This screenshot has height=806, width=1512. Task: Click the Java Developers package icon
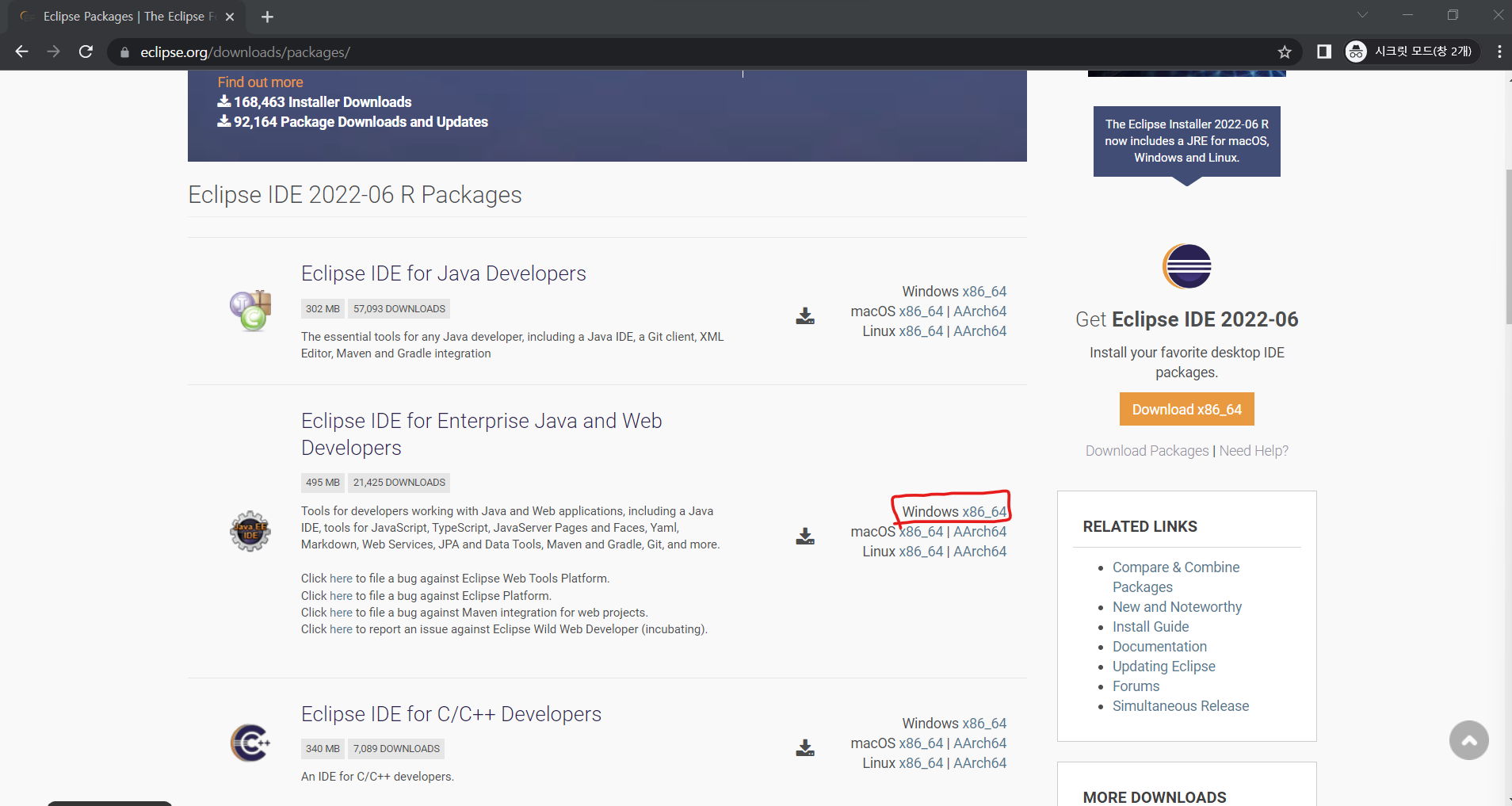[x=251, y=311]
